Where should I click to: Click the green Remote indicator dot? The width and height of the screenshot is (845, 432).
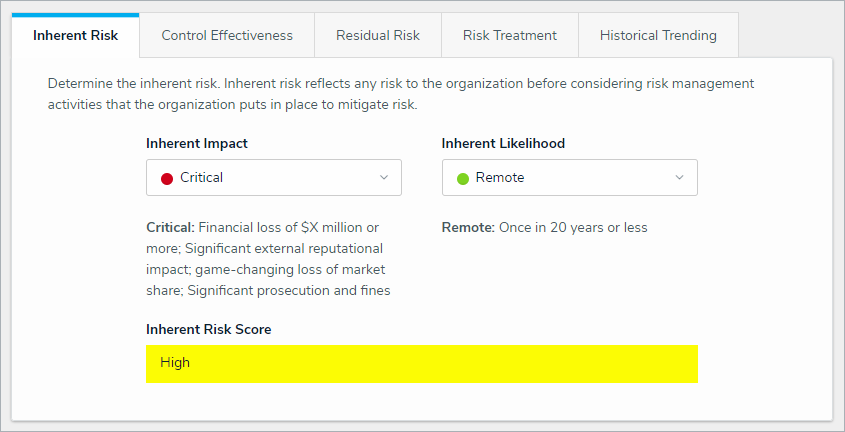pos(463,179)
